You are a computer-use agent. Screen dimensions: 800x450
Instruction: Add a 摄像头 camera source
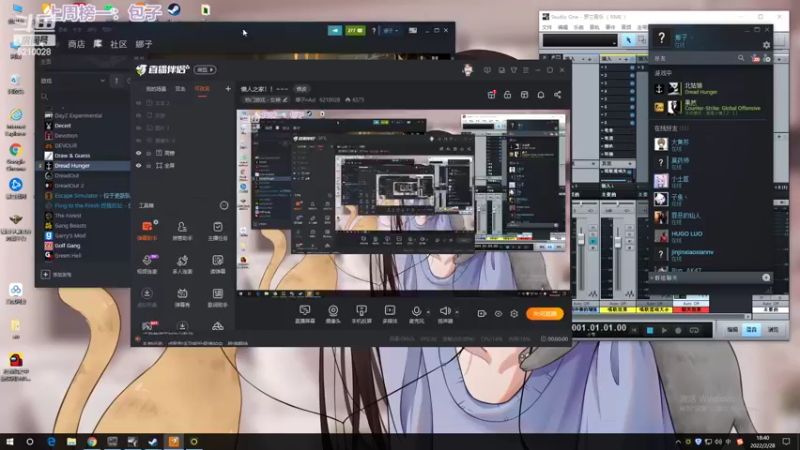(333, 314)
